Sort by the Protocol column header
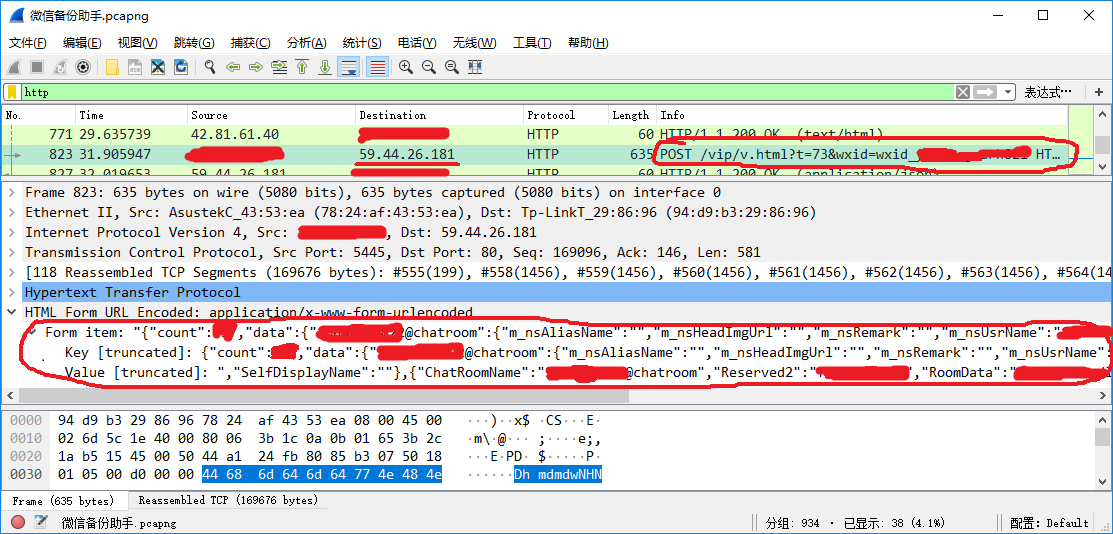Image resolution: width=1113 pixels, height=534 pixels. [x=566, y=115]
